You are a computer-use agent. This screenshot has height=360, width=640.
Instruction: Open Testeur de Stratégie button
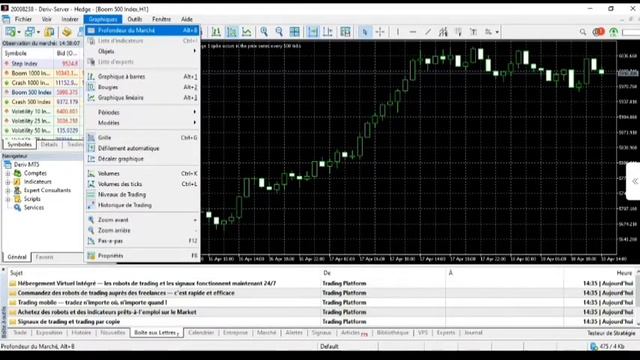pyautogui.click(x=611, y=333)
